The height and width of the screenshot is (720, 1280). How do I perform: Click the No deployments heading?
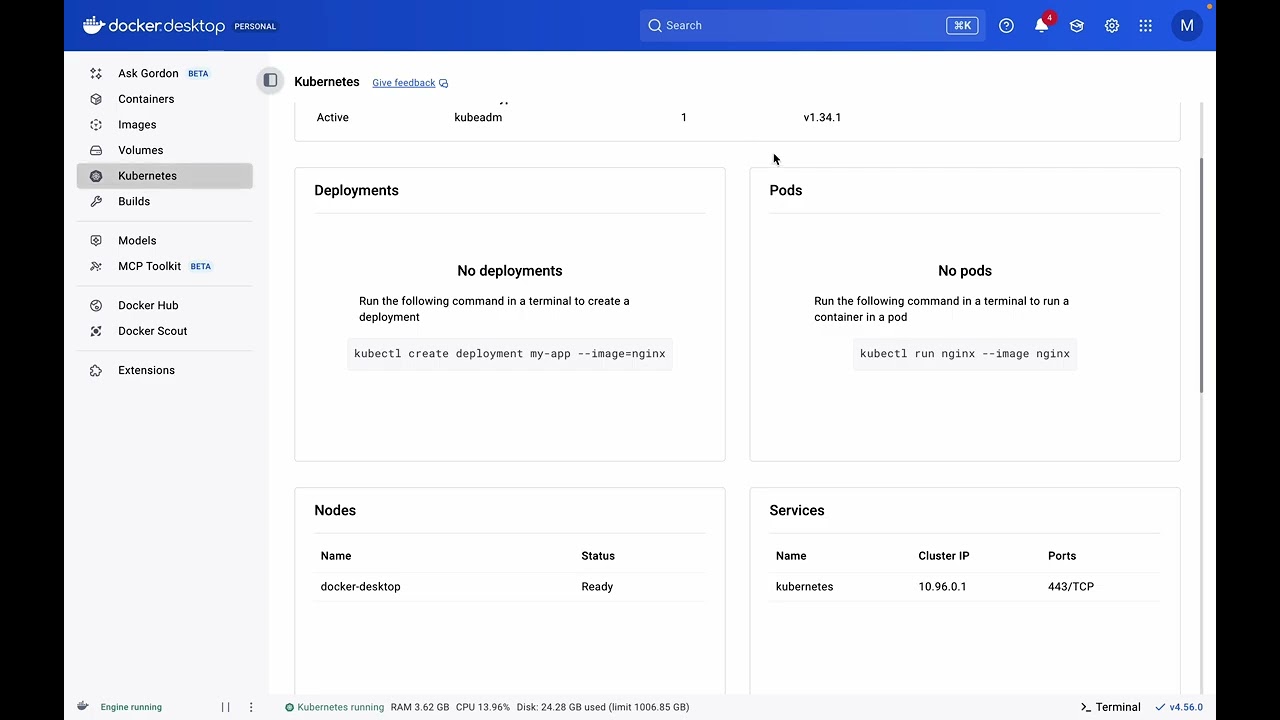click(510, 271)
